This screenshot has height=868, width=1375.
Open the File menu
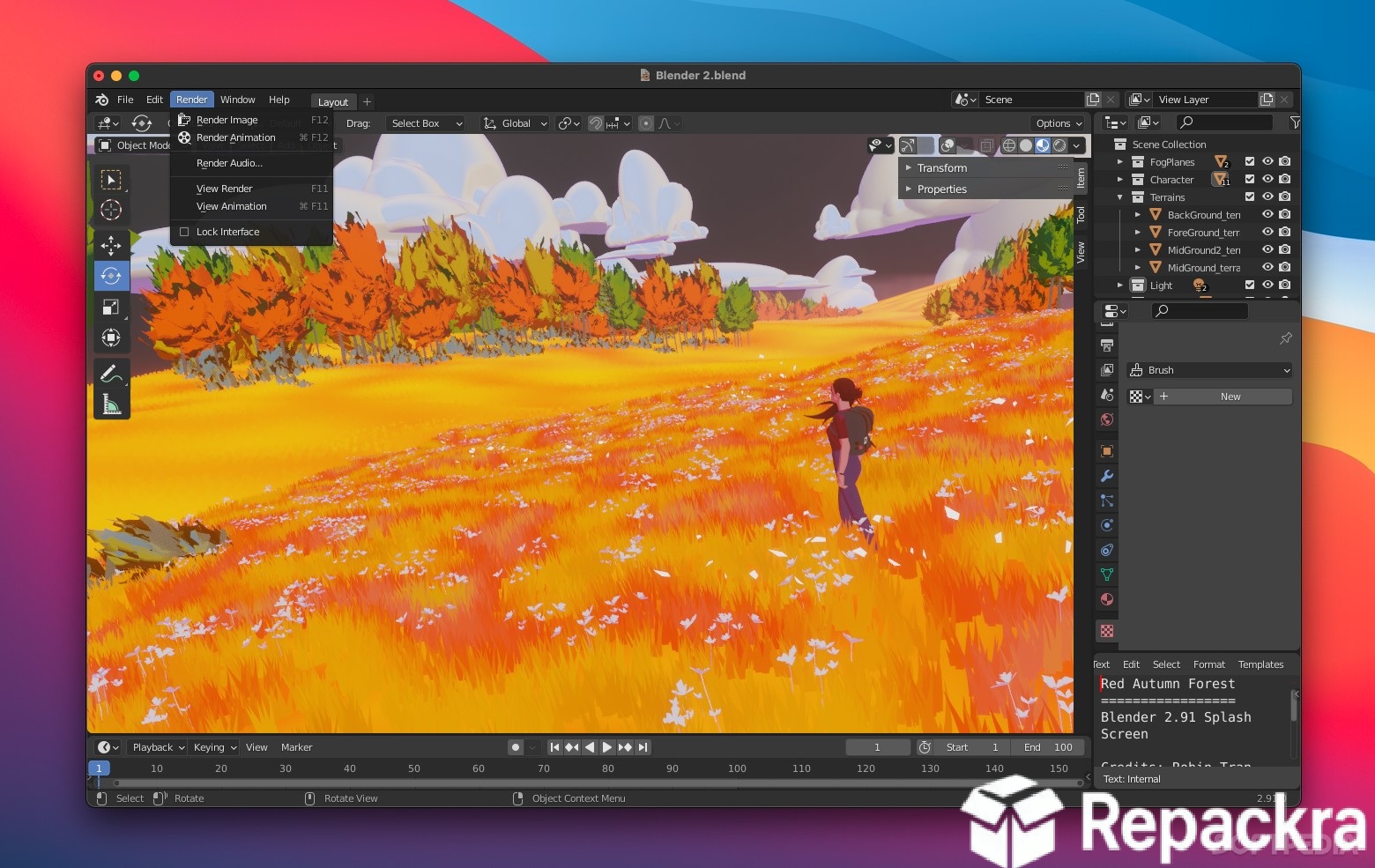point(125,100)
